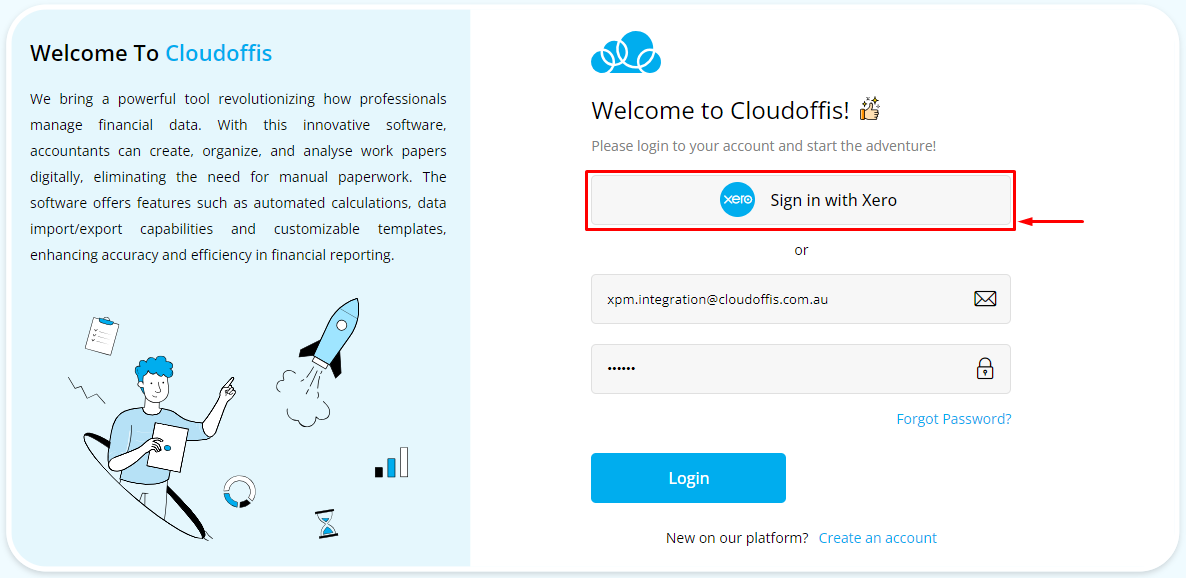The width and height of the screenshot is (1186, 578).
Task: Click the clipboard checklist illustration
Action: (102, 336)
